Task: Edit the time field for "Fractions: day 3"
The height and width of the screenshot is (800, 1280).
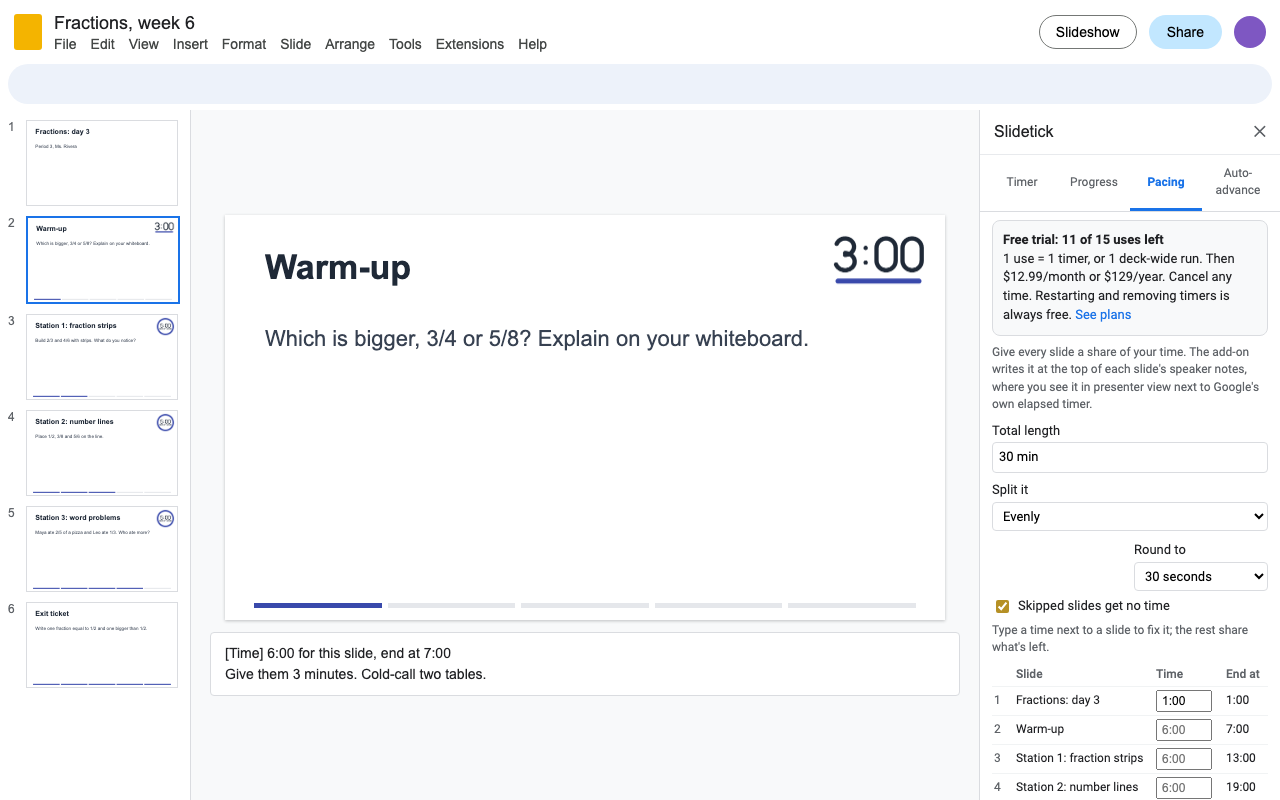Action: click(1184, 701)
